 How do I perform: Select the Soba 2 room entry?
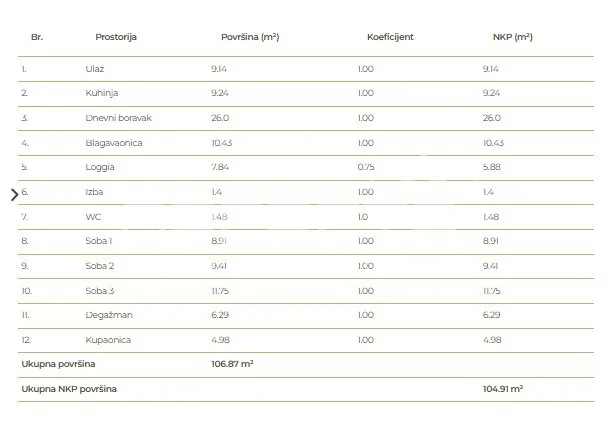100,266
